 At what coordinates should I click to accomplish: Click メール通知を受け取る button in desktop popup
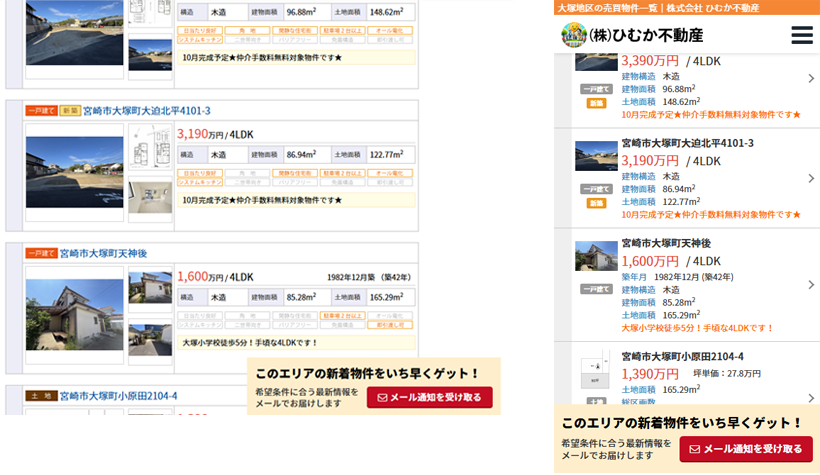[x=429, y=397]
